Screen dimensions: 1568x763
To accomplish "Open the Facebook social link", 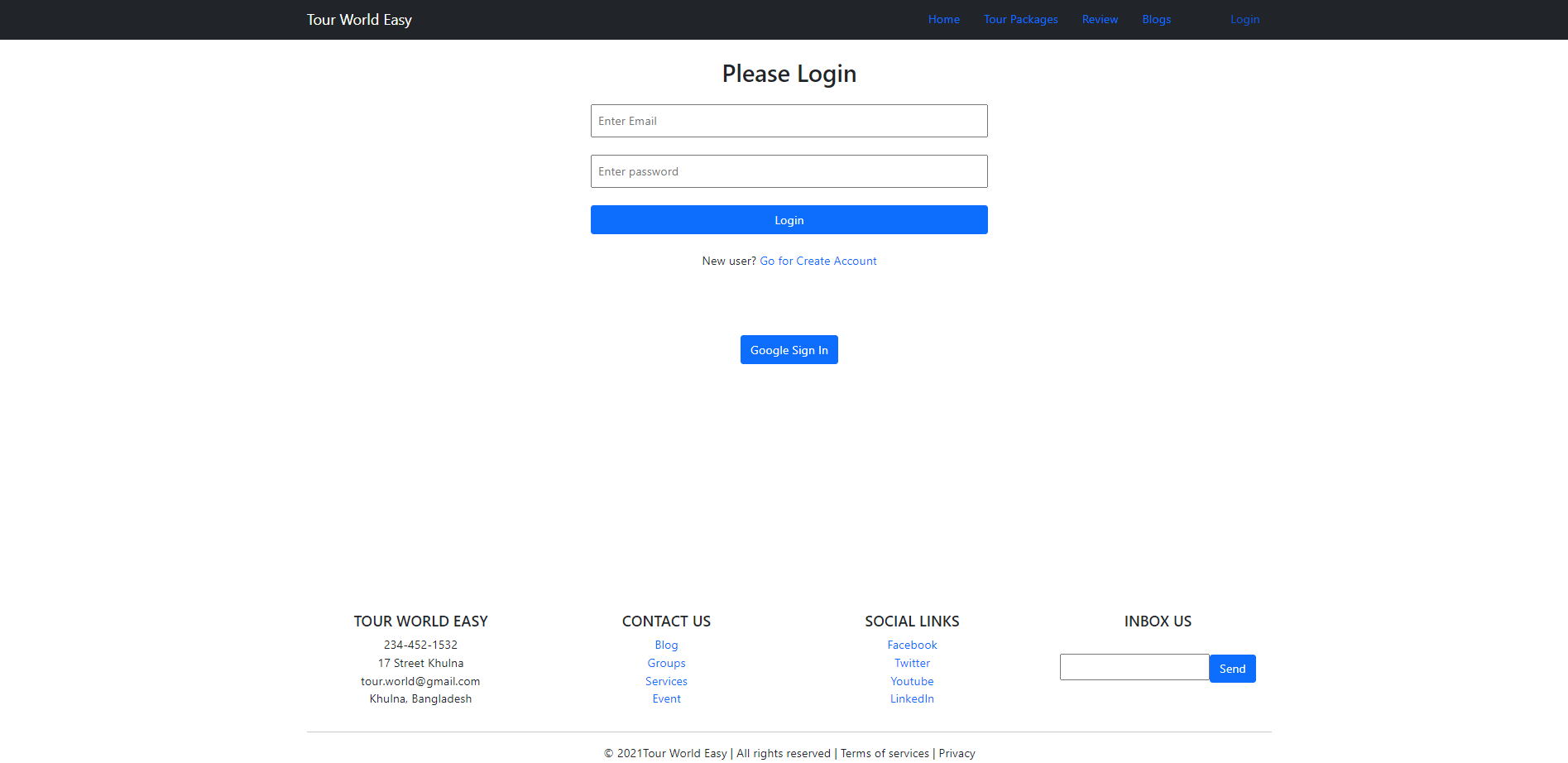I will 912,645.
